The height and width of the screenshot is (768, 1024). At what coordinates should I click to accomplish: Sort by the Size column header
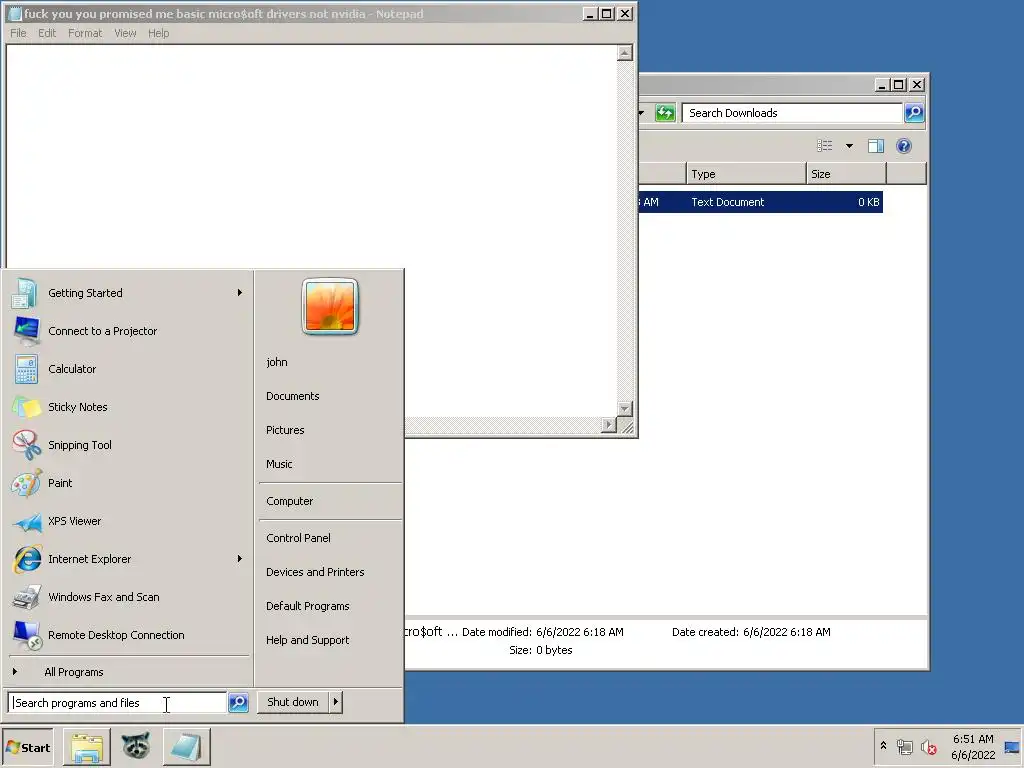pos(846,174)
